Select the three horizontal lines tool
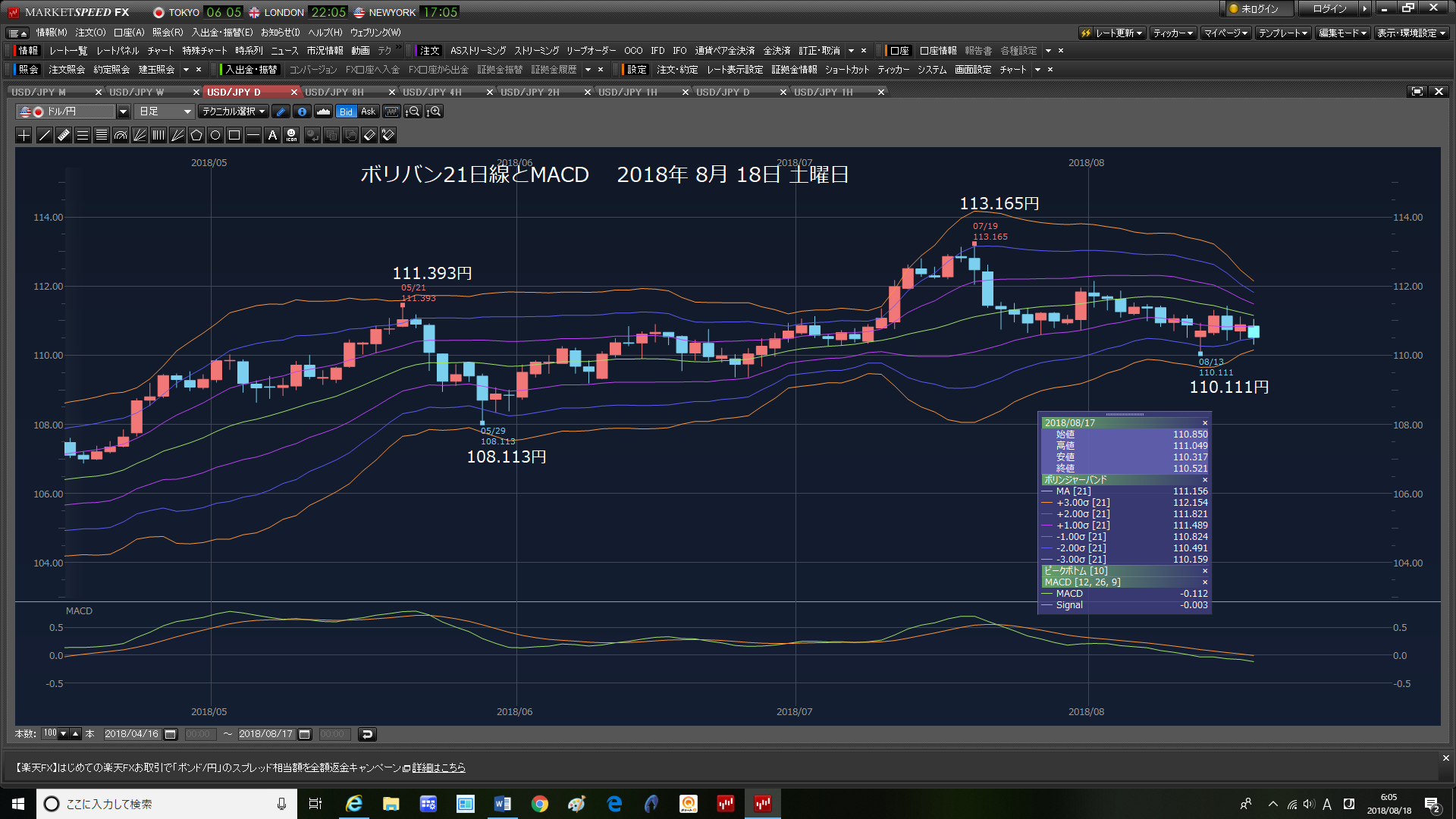This screenshot has width=1456, height=819. 83,136
